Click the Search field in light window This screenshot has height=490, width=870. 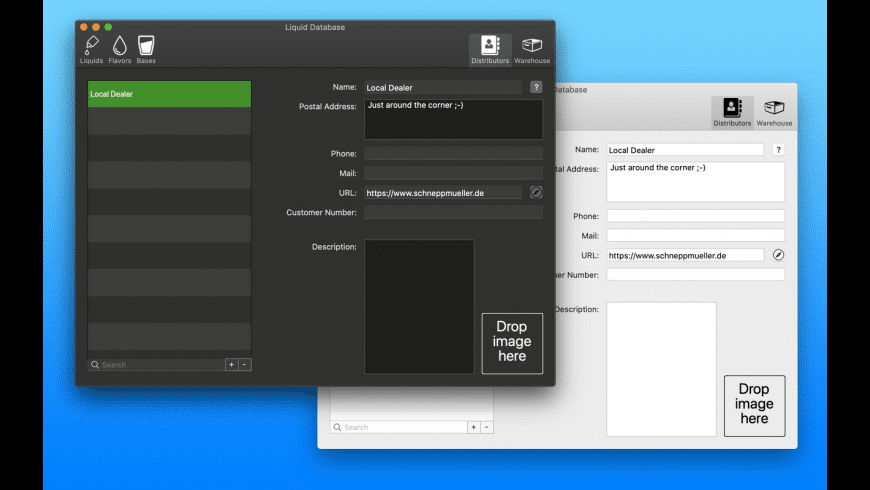tap(399, 427)
